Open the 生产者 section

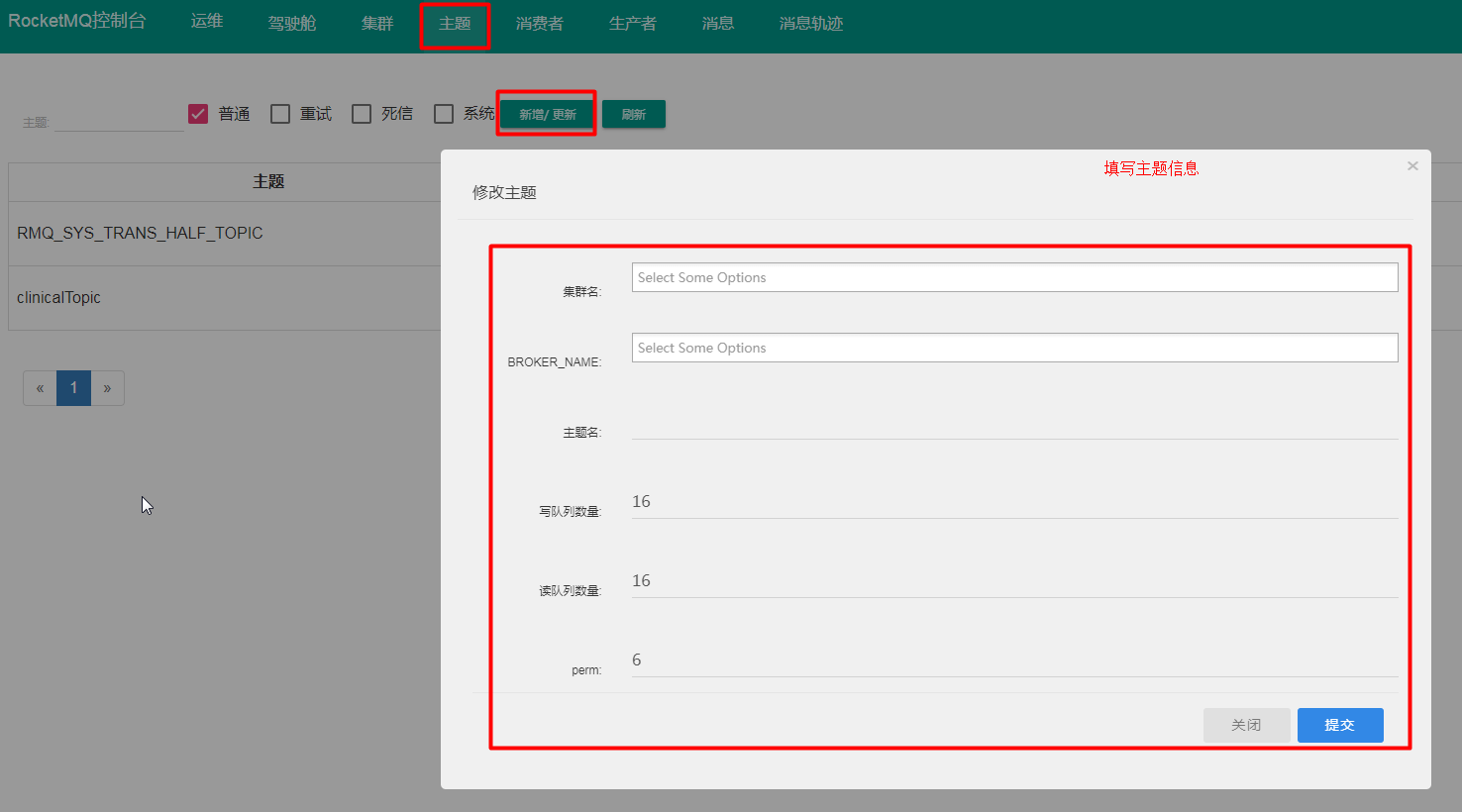click(x=633, y=23)
